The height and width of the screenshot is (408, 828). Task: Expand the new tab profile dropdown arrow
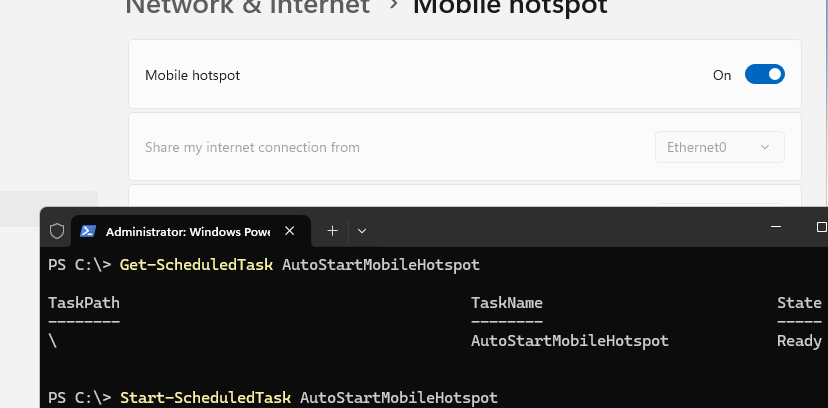(x=362, y=231)
